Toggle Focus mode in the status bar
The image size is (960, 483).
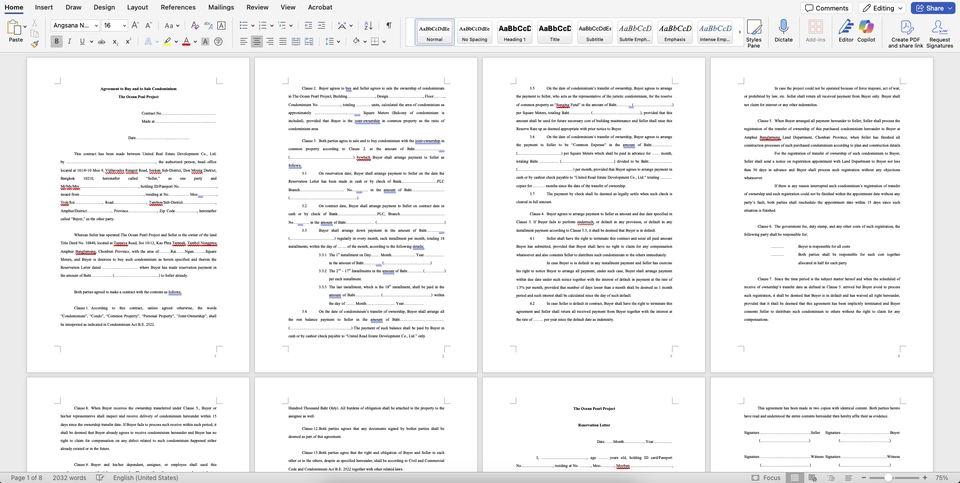click(x=767, y=477)
